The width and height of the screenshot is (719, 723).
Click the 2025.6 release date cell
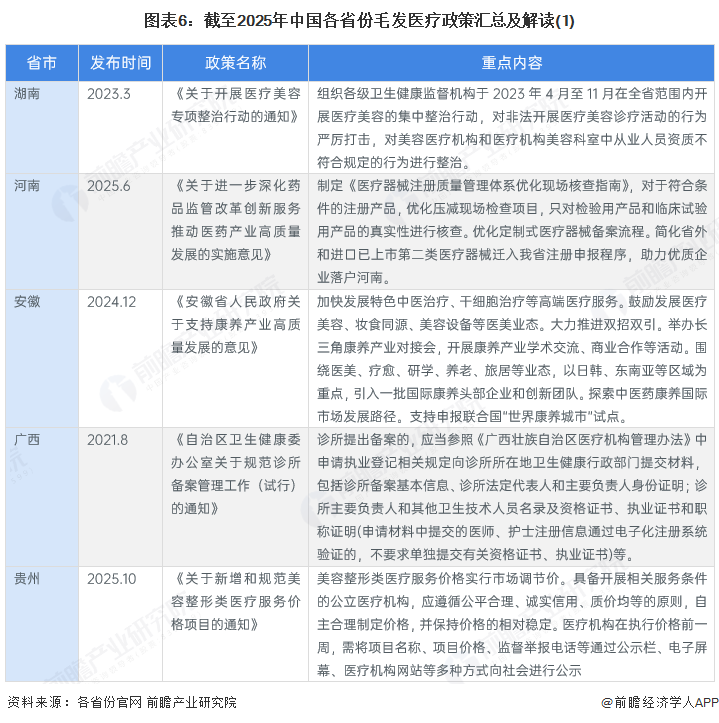[x=109, y=185]
